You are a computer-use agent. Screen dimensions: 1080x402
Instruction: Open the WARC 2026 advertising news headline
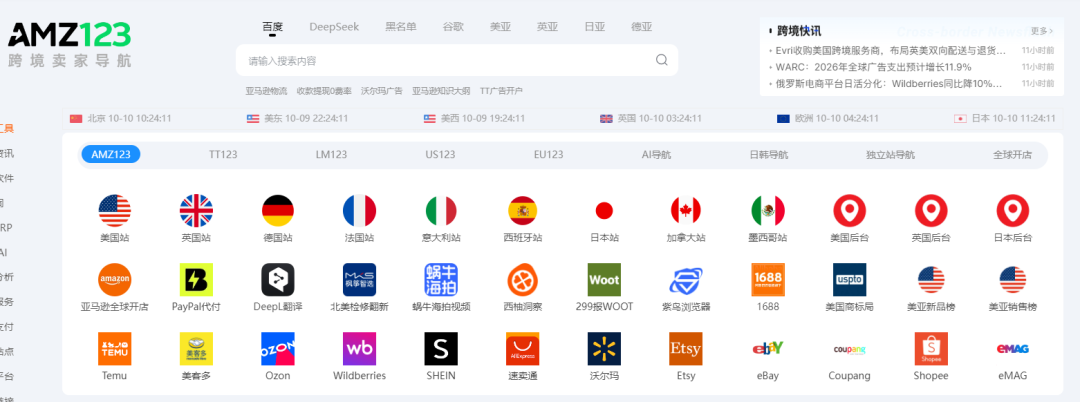point(873,67)
